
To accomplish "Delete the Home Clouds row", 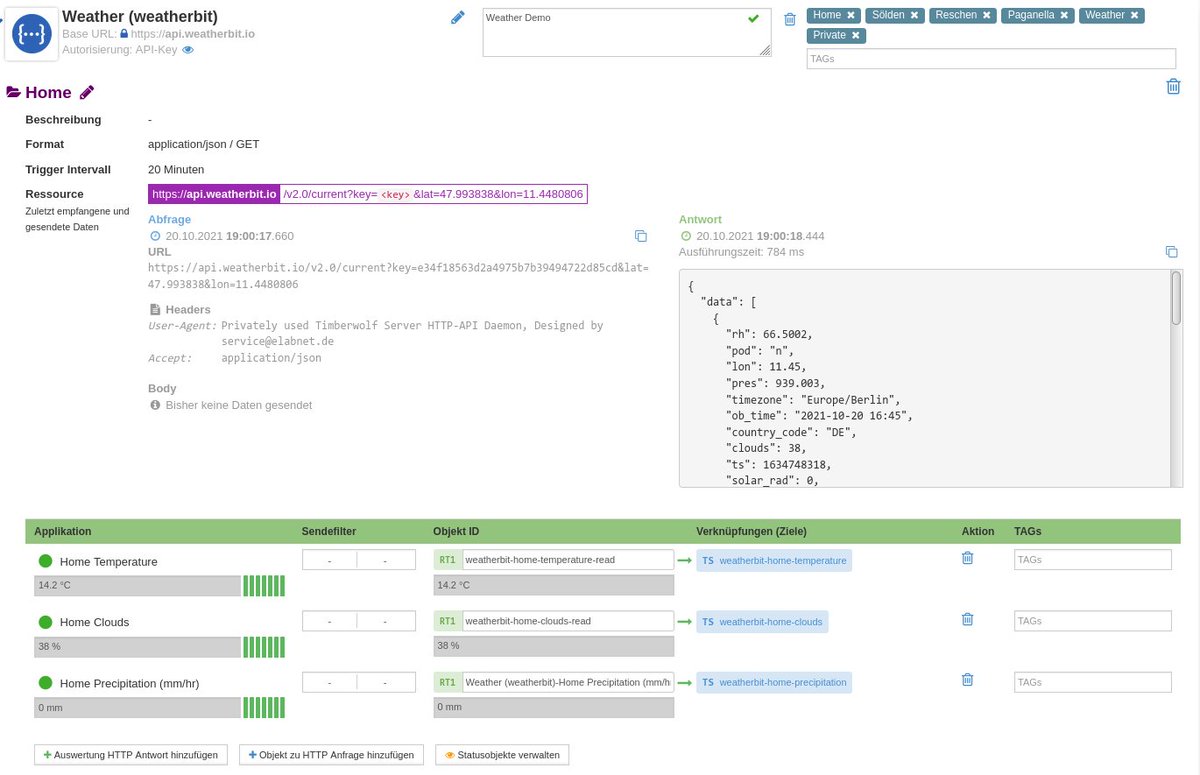I will (x=967, y=619).
